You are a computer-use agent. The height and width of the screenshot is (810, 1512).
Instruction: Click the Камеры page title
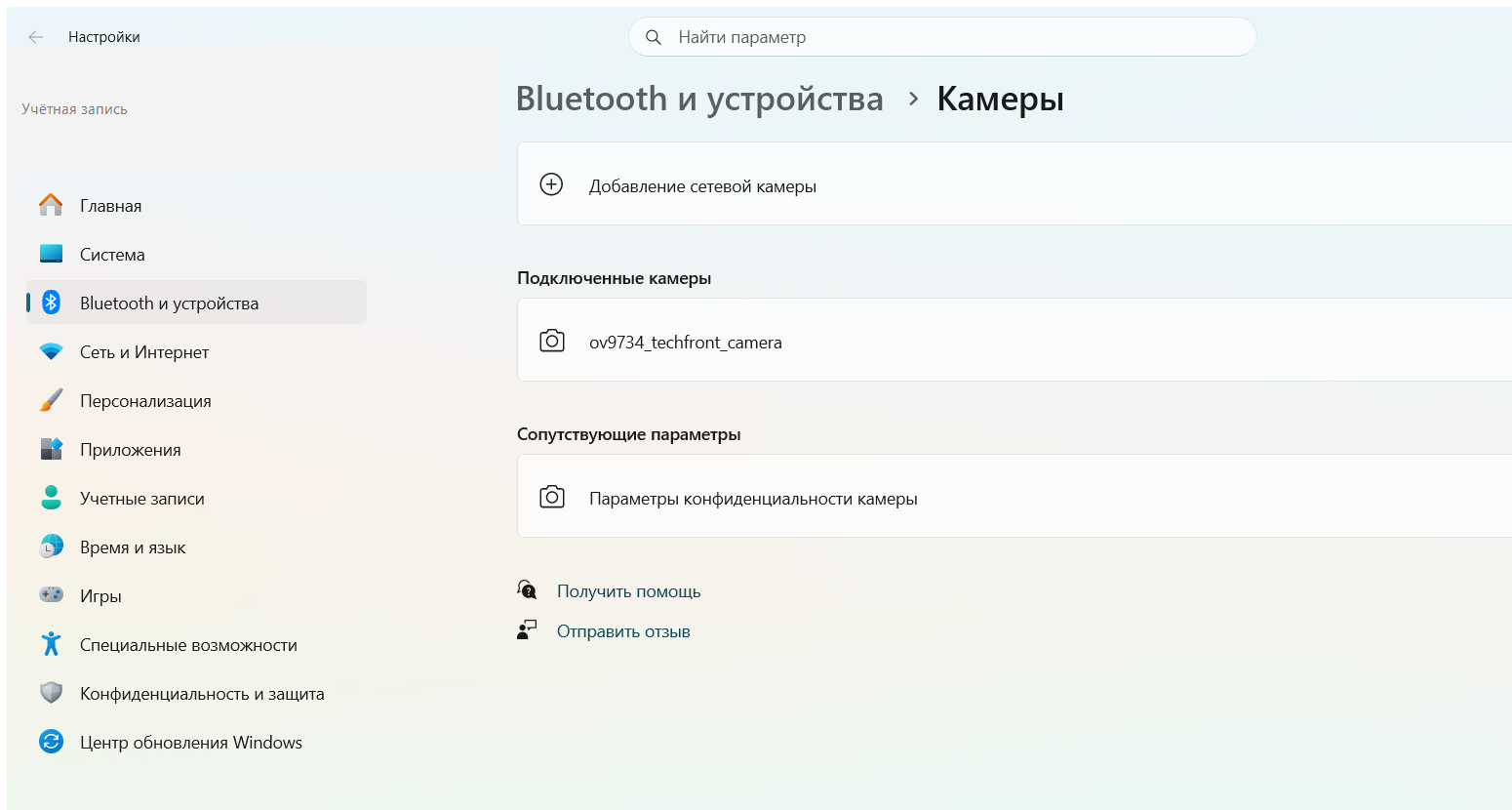(1000, 99)
